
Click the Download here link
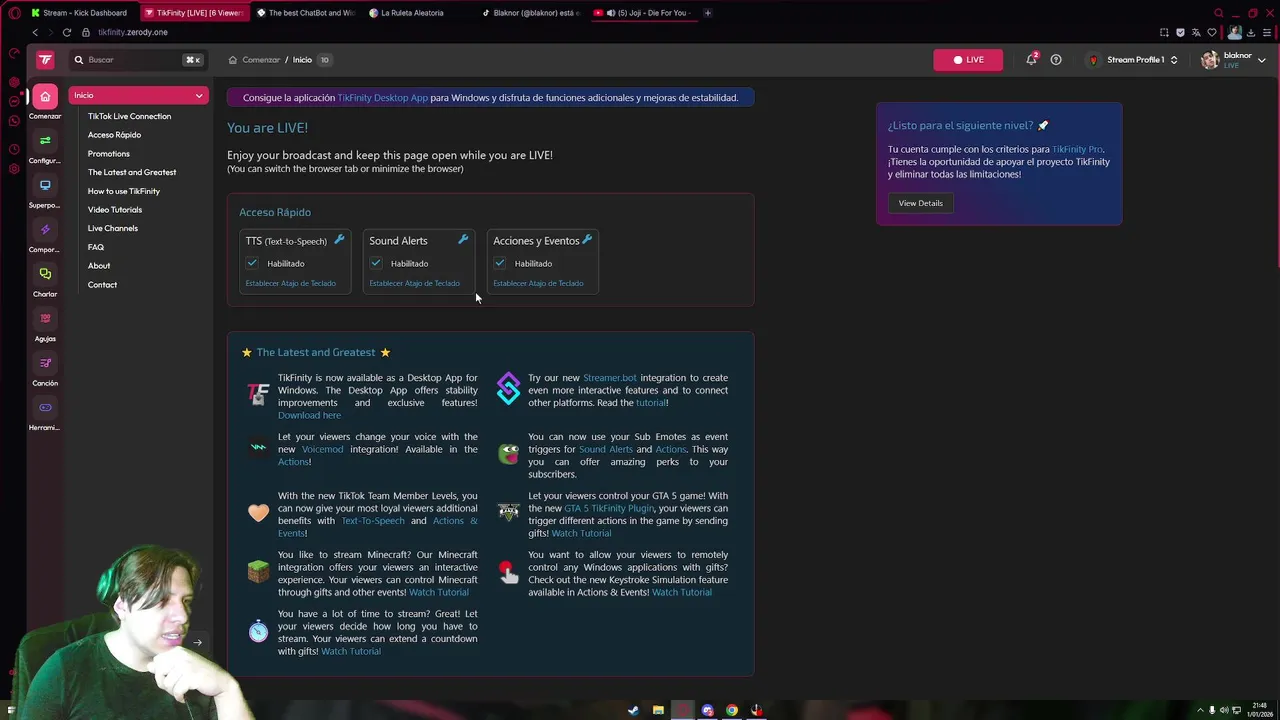309,415
